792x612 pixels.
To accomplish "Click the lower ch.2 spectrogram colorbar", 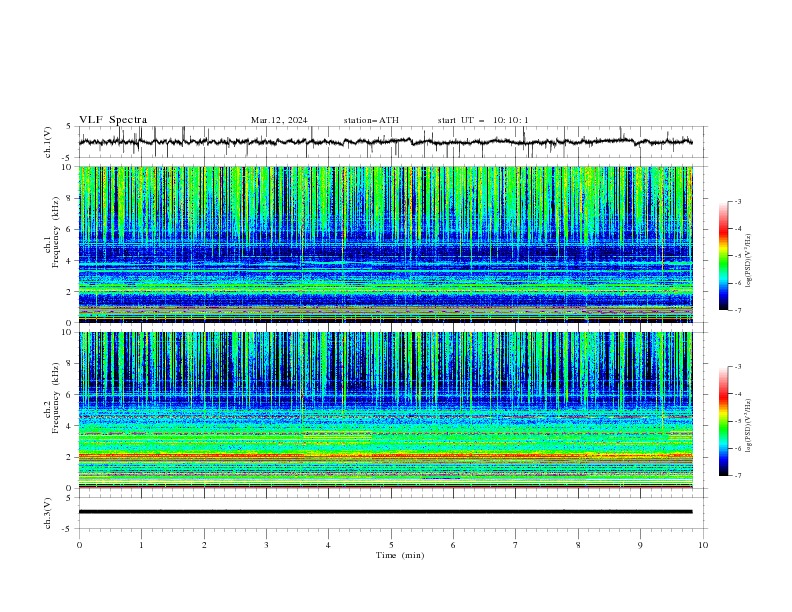I will 723,421.
